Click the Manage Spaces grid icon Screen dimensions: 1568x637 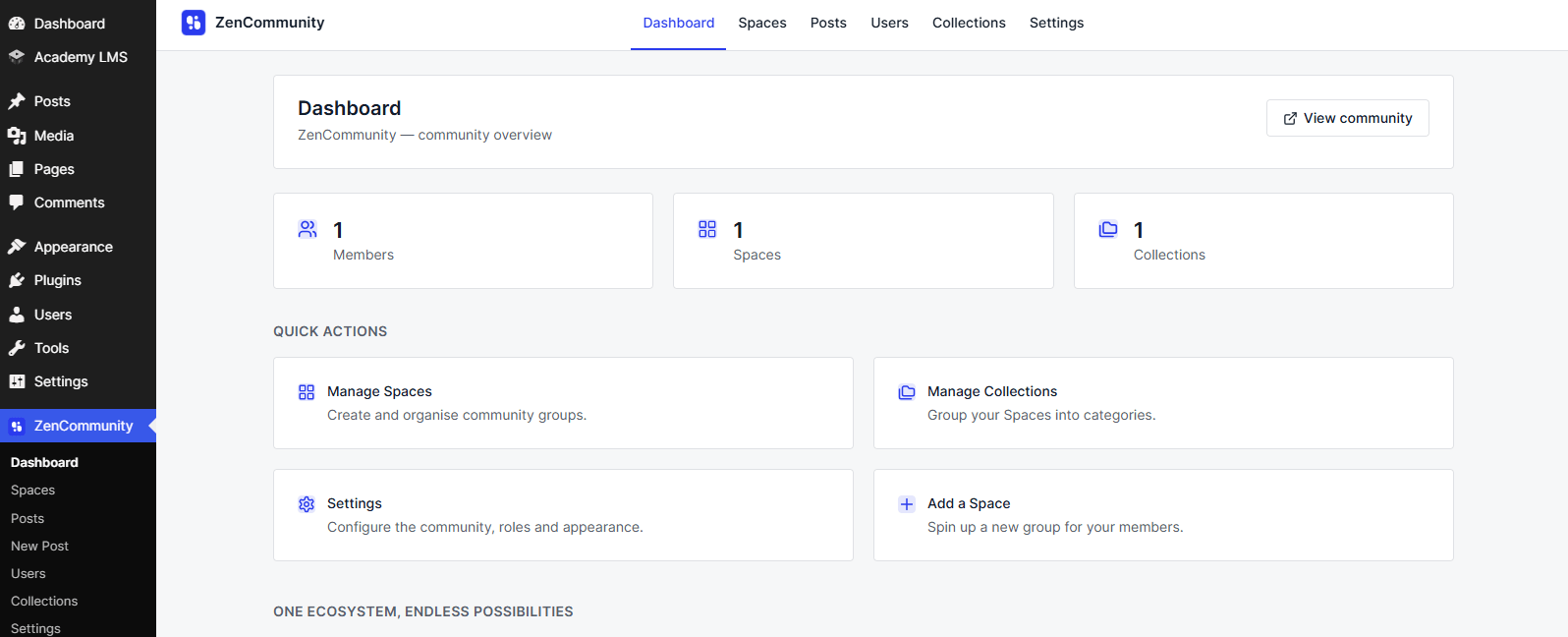[307, 392]
